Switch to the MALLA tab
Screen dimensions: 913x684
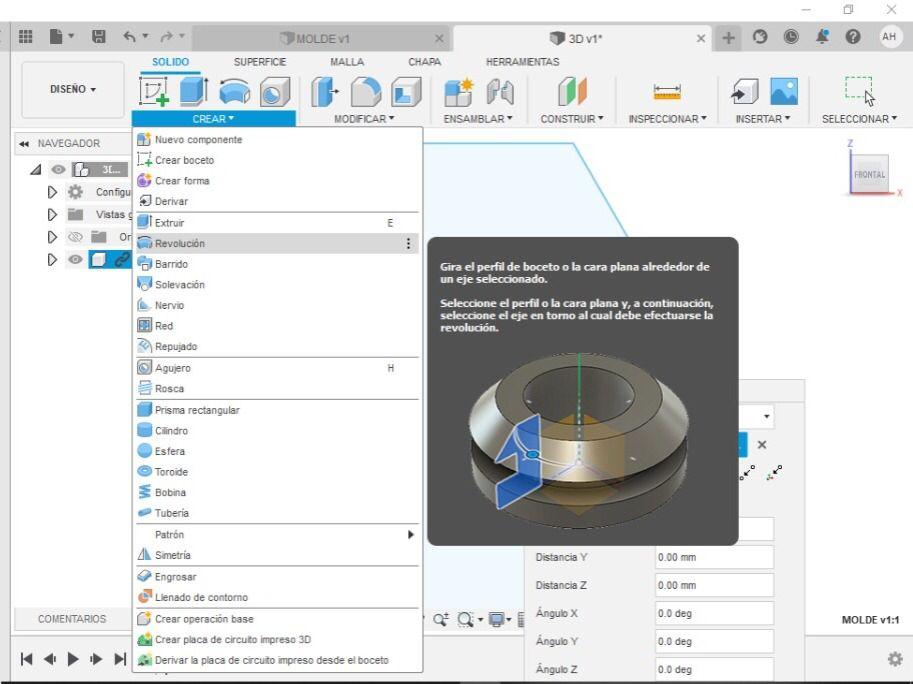coord(347,62)
